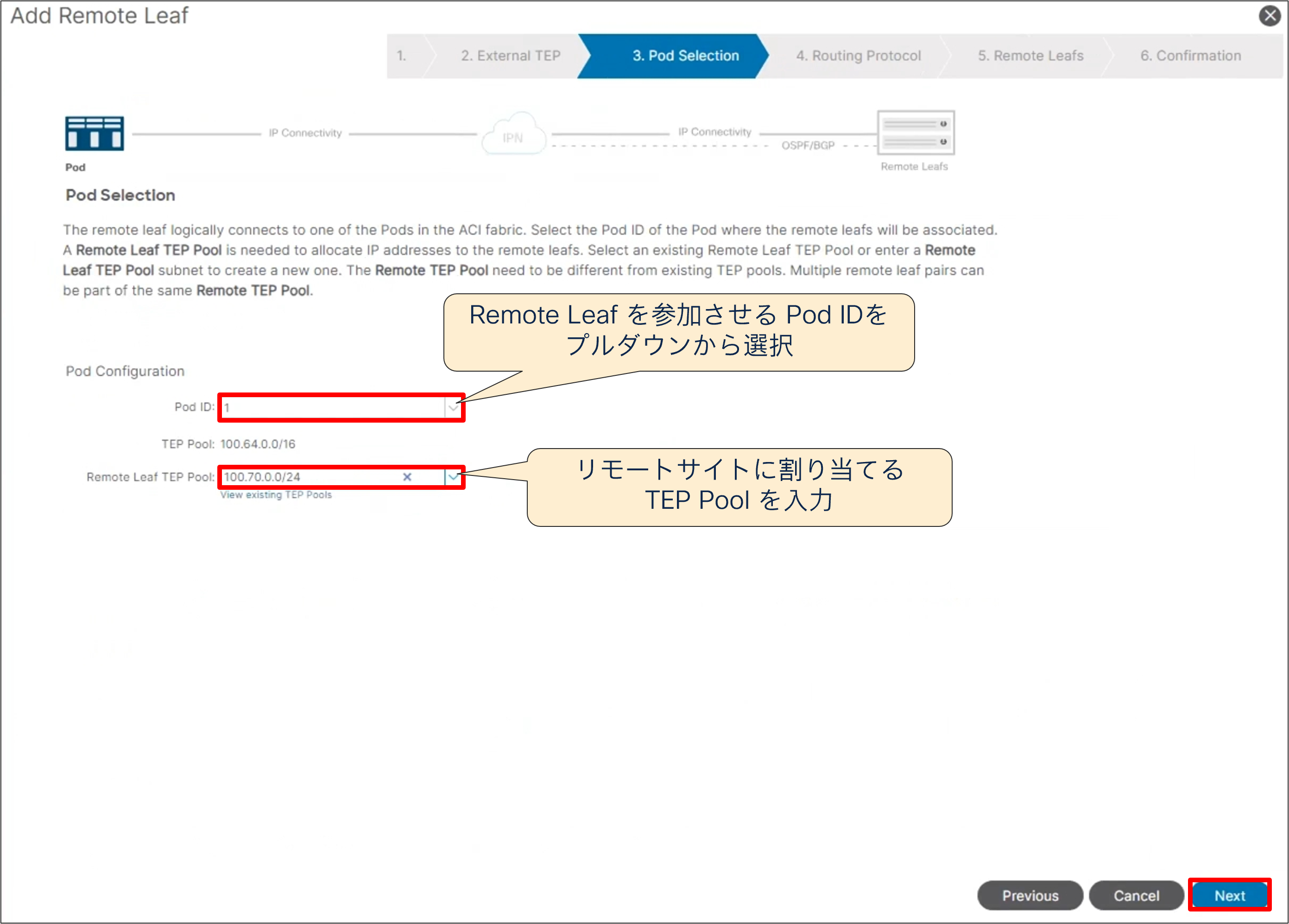Viewport: 1289px width, 924px height.
Task: Open the Pod ID dropdown
Action: tap(453, 407)
